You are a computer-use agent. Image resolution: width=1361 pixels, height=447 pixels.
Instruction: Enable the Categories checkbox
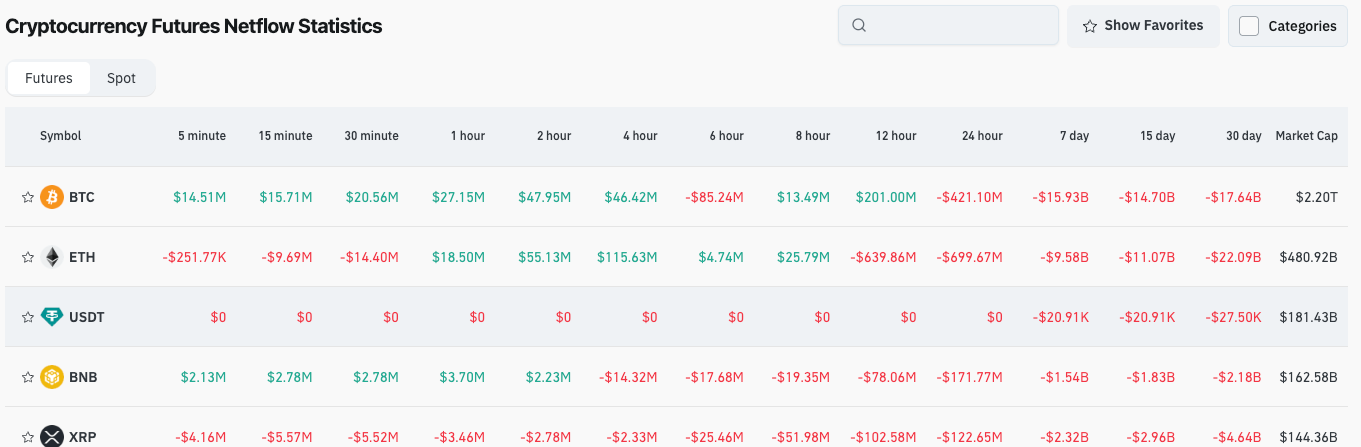pos(1249,26)
